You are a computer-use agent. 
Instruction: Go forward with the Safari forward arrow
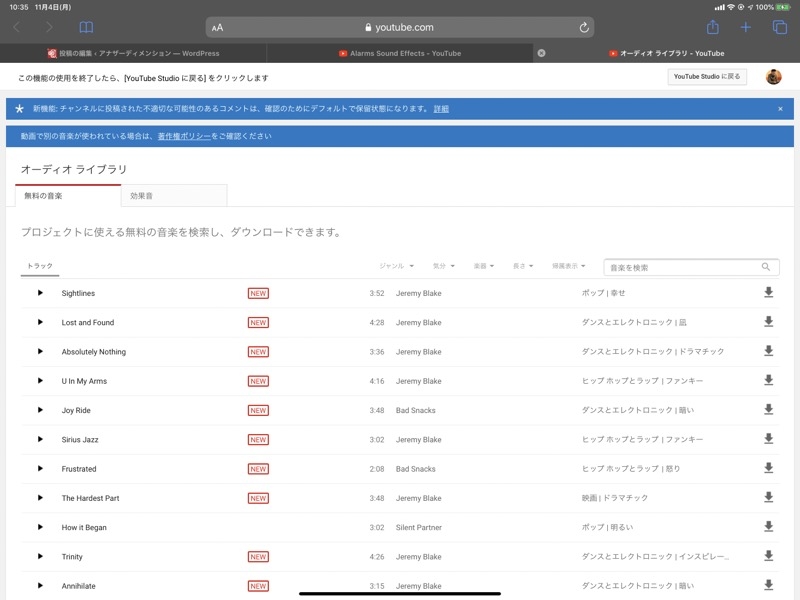pos(49,27)
